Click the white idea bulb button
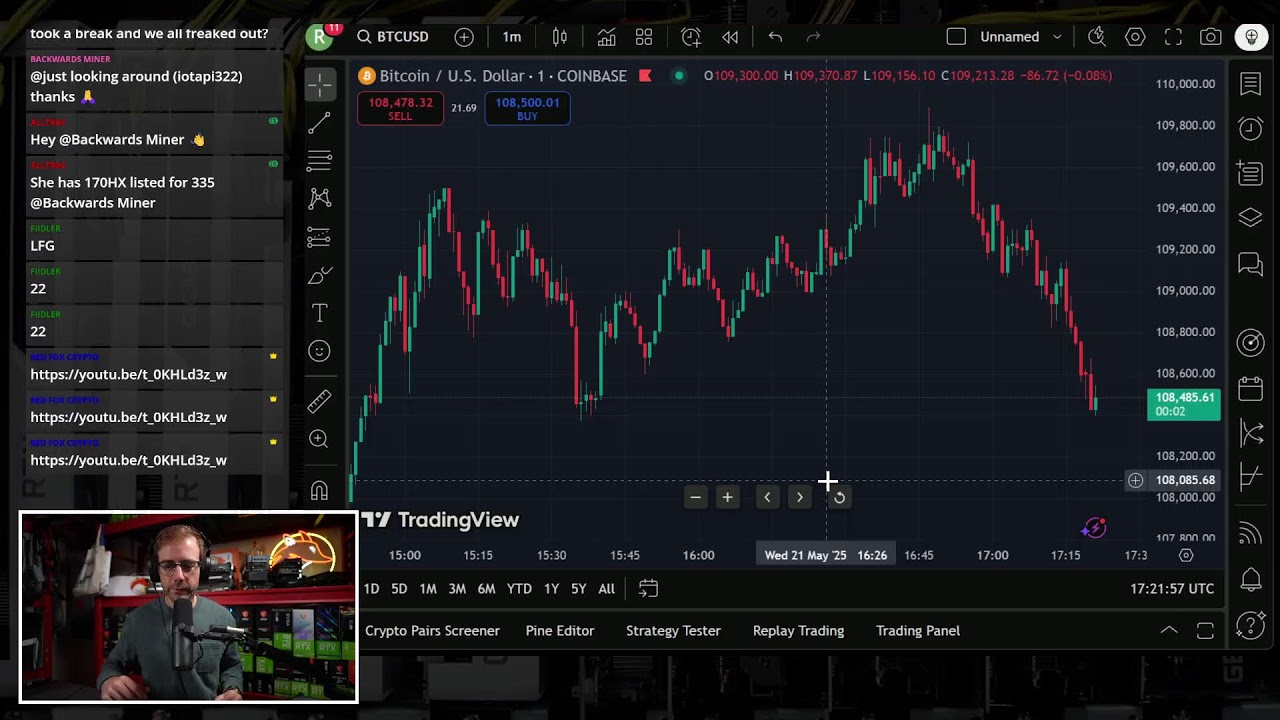 pos(1252,37)
